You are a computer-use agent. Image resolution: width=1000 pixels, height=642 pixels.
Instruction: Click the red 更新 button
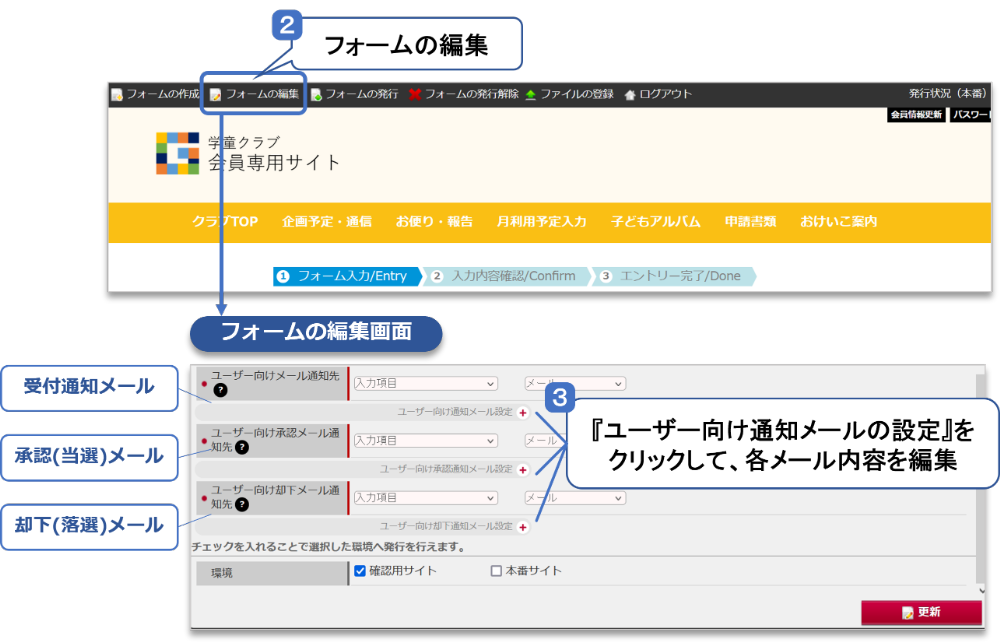click(x=922, y=612)
